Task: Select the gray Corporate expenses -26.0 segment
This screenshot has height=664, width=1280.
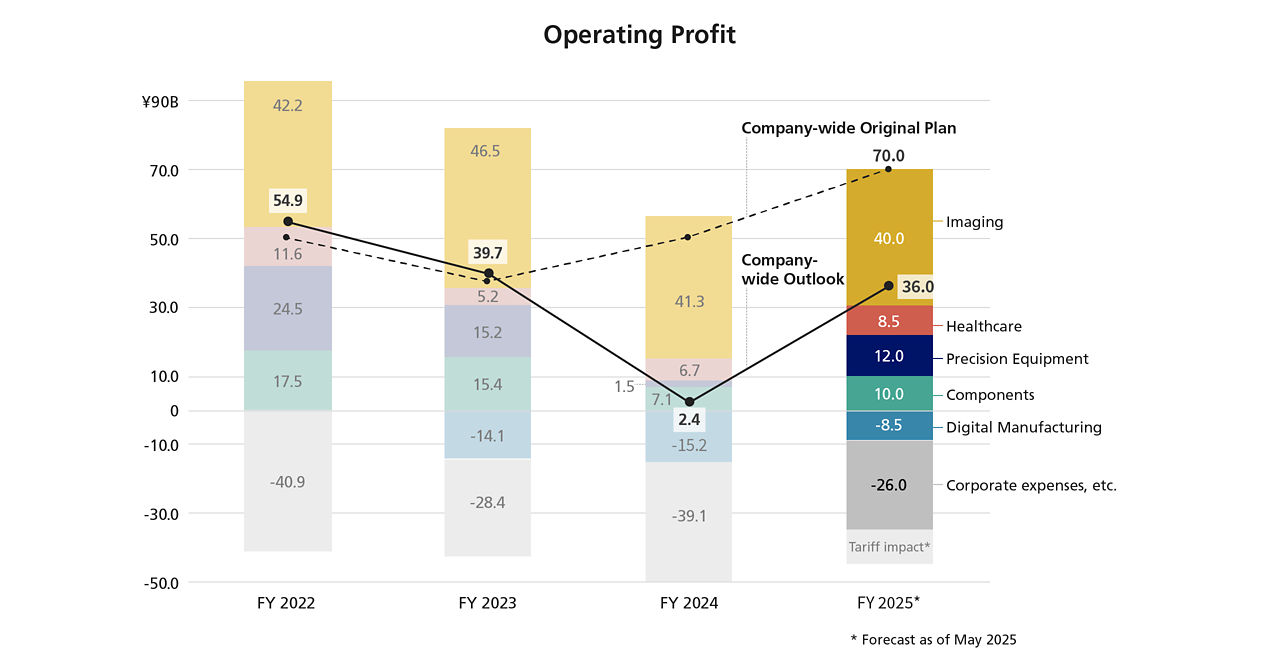Action: [x=889, y=485]
